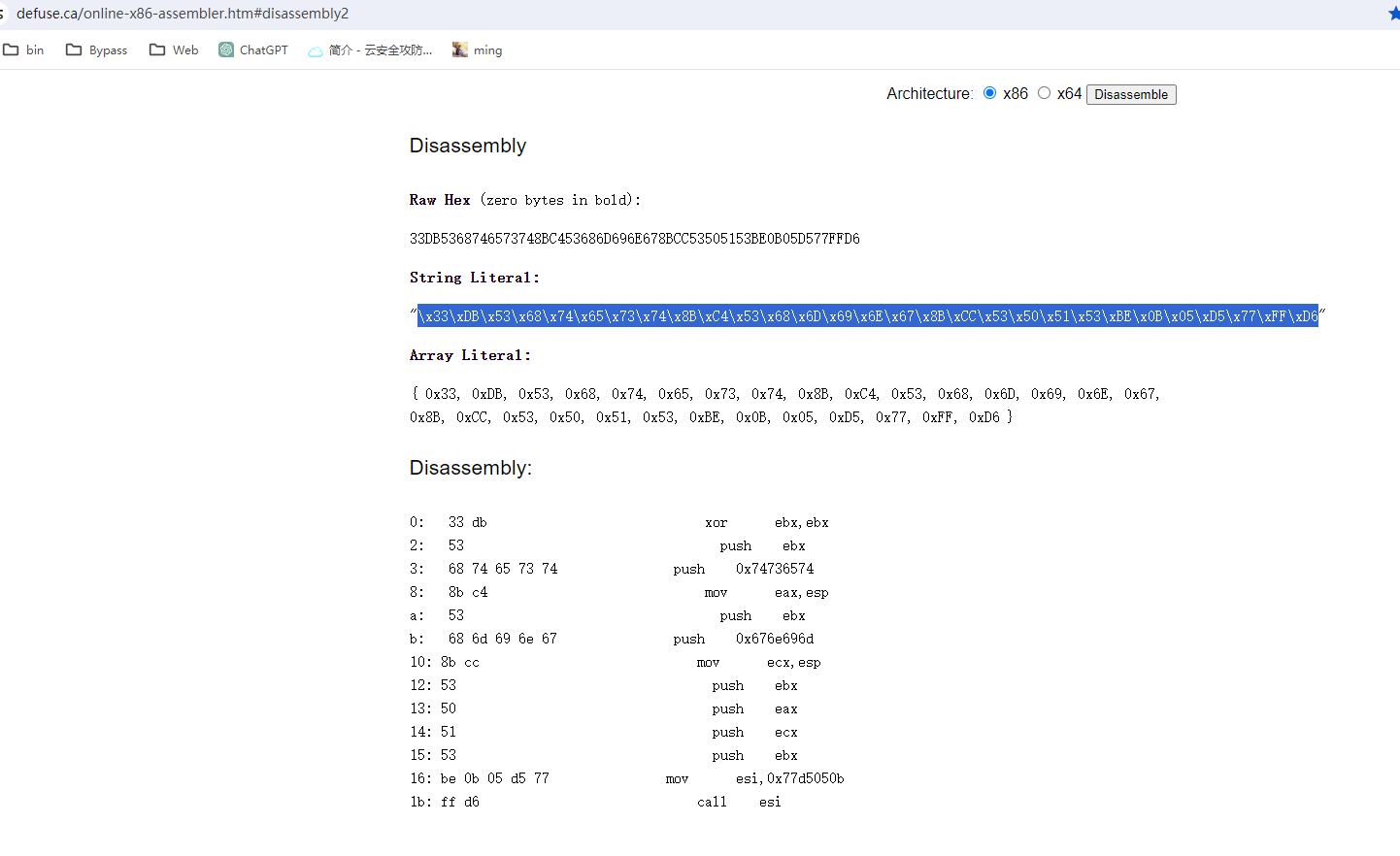The height and width of the screenshot is (856, 1400).
Task: Click the xor ebx, ebx instruction line
Action: coord(766,523)
